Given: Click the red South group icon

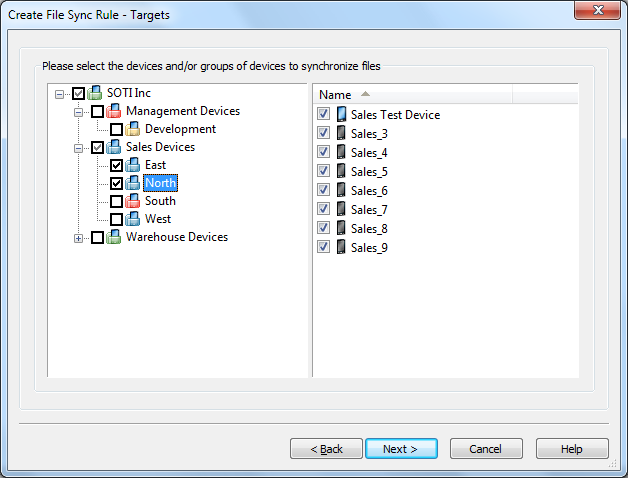Looking at the screenshot, I should [x=133, y=201].
